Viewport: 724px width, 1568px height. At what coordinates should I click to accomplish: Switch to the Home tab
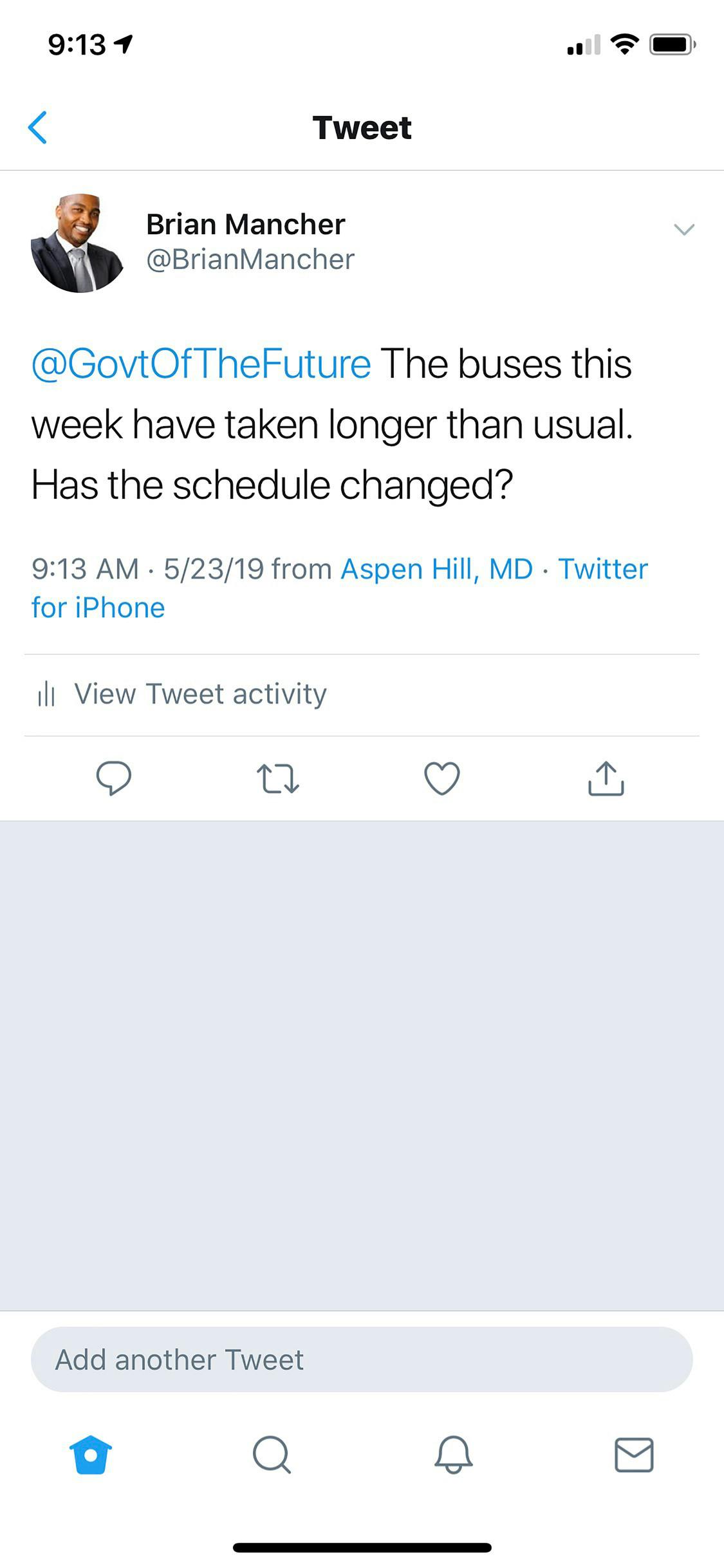point(91,1455)
